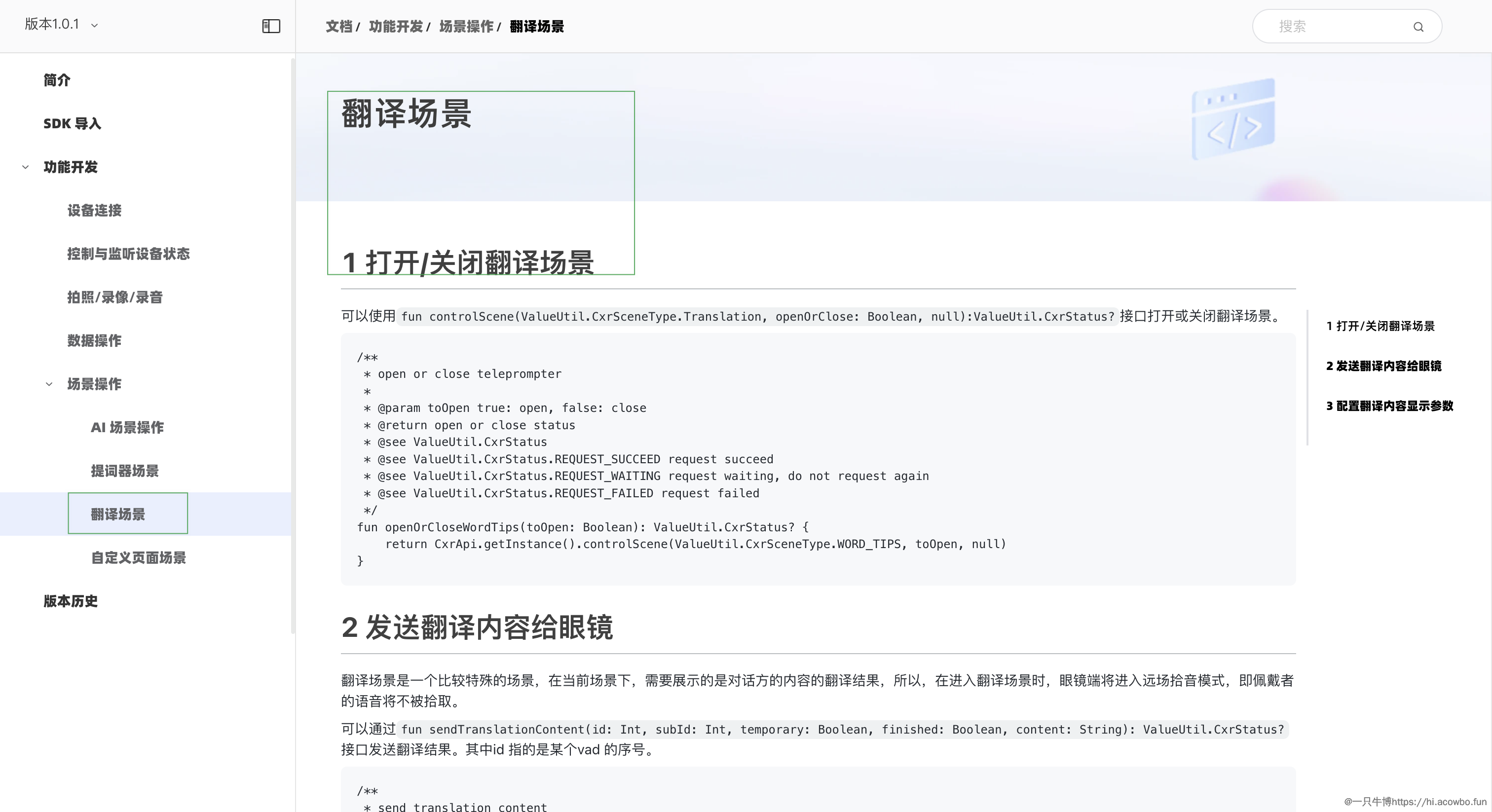Collapse the 功能开发 section chevron
The width and height of the screenshot is (1492, 812).
click(x=25, y=167)
